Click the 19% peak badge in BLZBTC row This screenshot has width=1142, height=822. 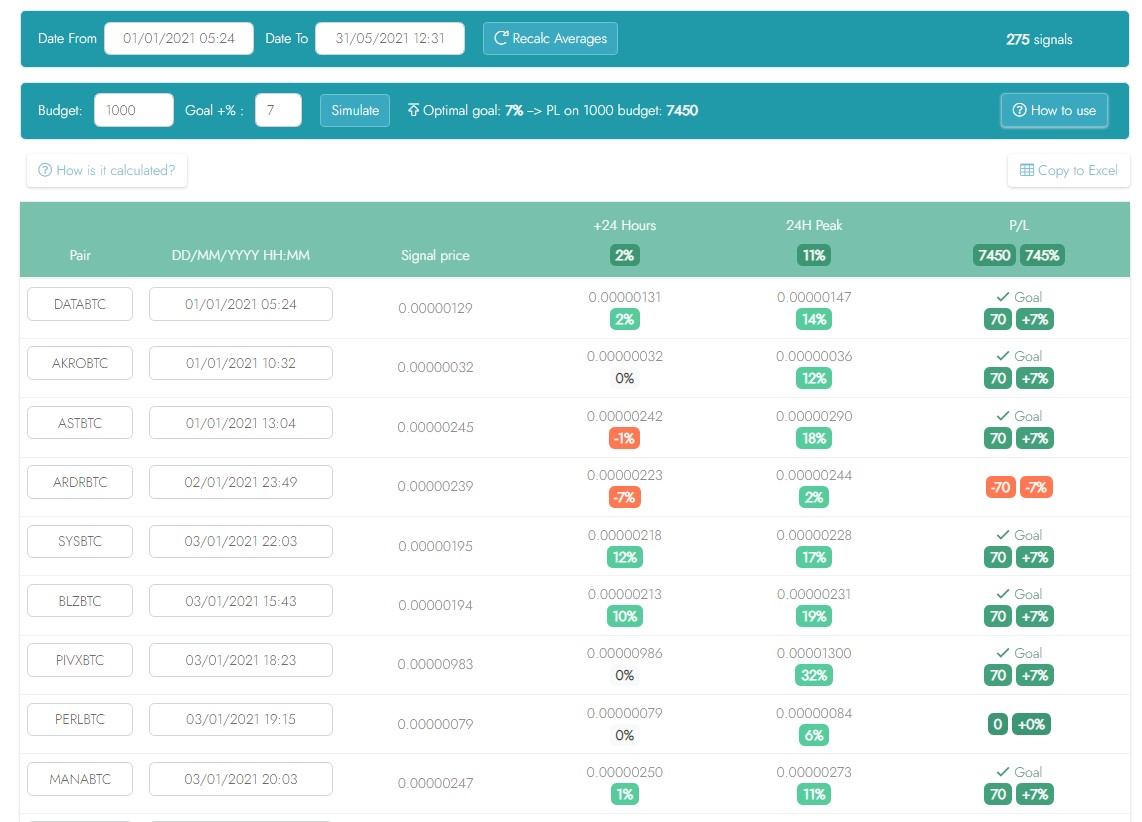(x=814, y=616)
